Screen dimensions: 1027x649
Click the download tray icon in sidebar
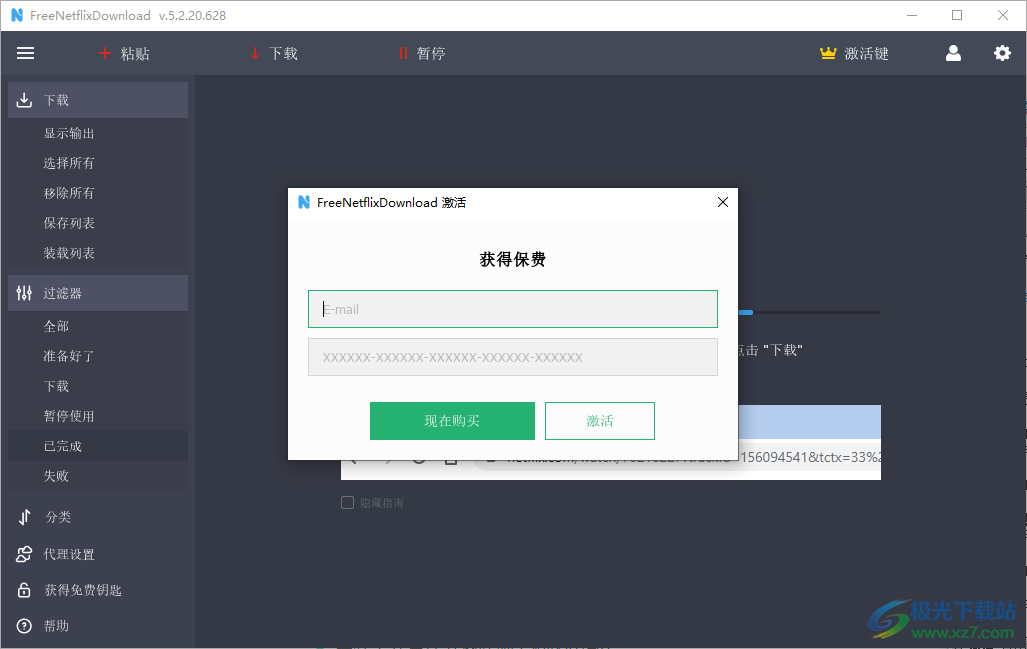[24, 100]
